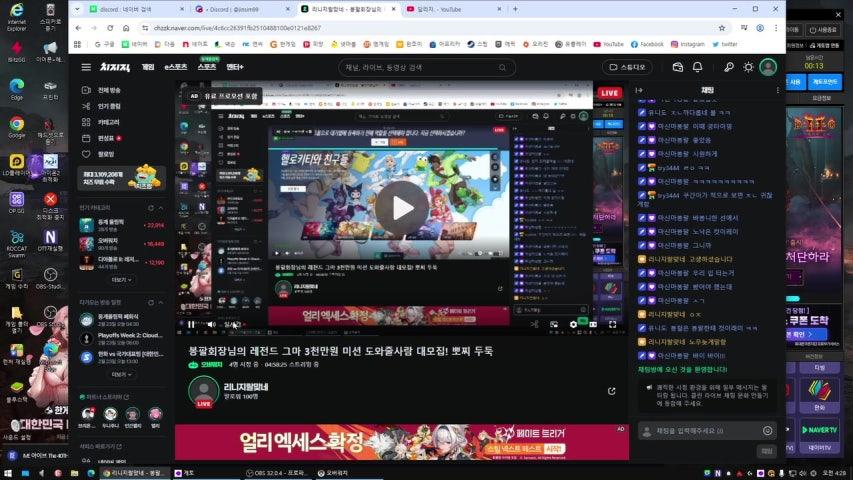Open the 게임 top navigation tab
This screenshot has width=853, height=480.
pos(148,67)
